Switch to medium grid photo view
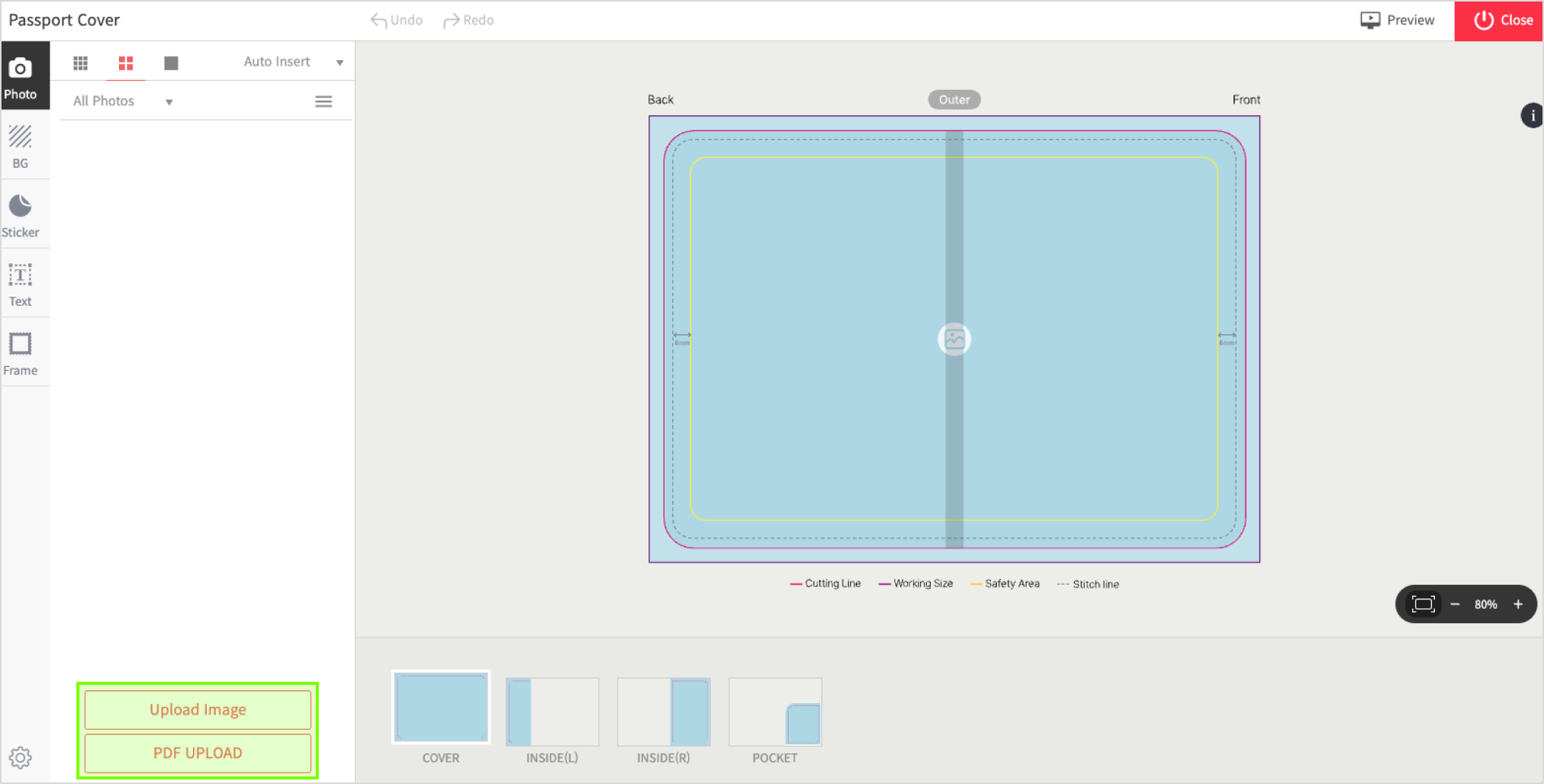The width and height of the screenshot is (1544, 784). pos(126,63)
